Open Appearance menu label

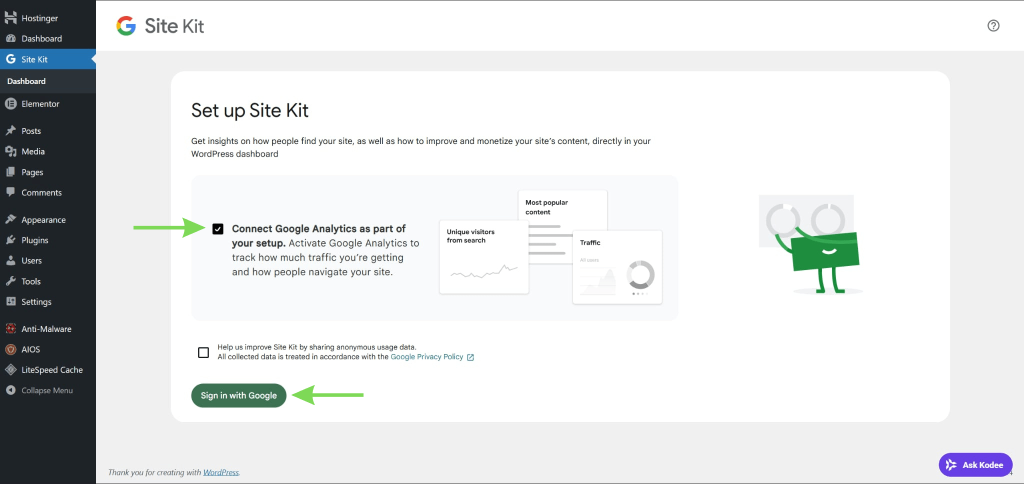[x=44, y=220]
